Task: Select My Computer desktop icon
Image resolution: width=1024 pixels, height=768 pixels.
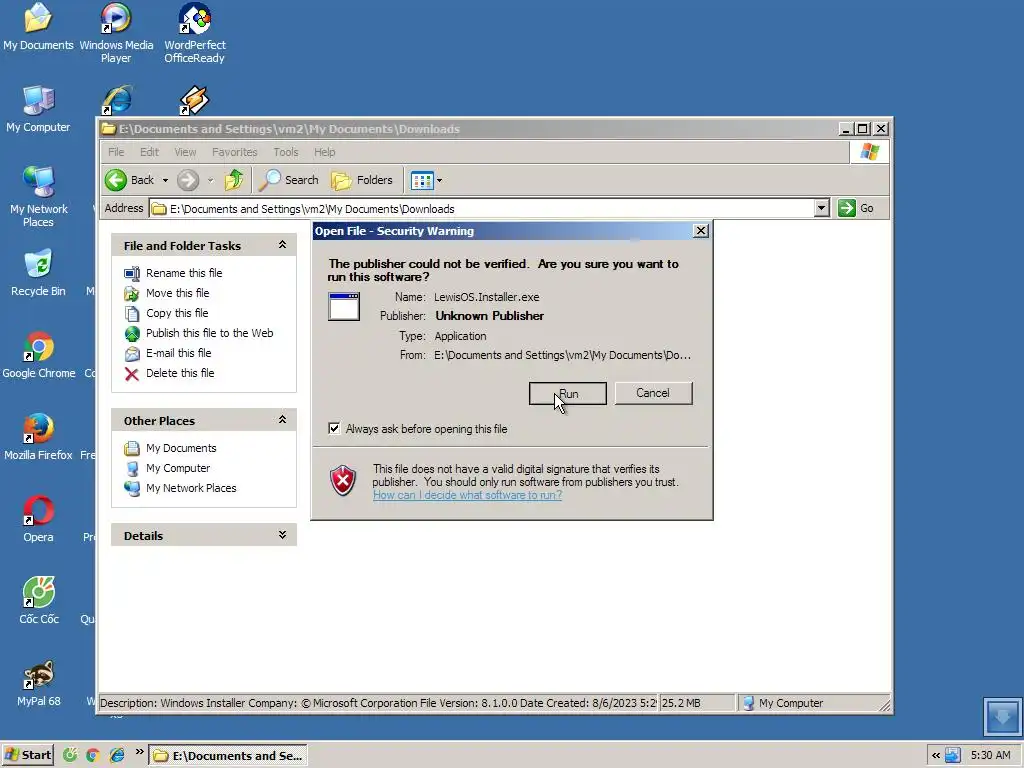Action: coord(38,109)
